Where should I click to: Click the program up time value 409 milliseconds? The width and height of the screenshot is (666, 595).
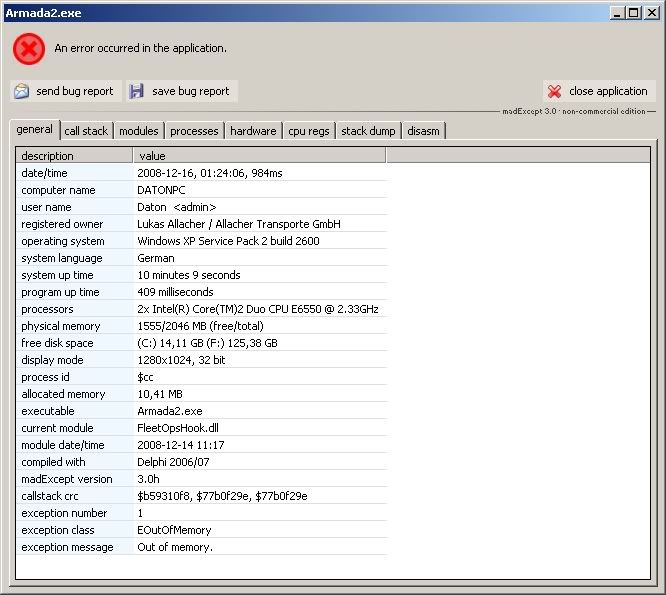pyautogui.click(x=175, y=292)
